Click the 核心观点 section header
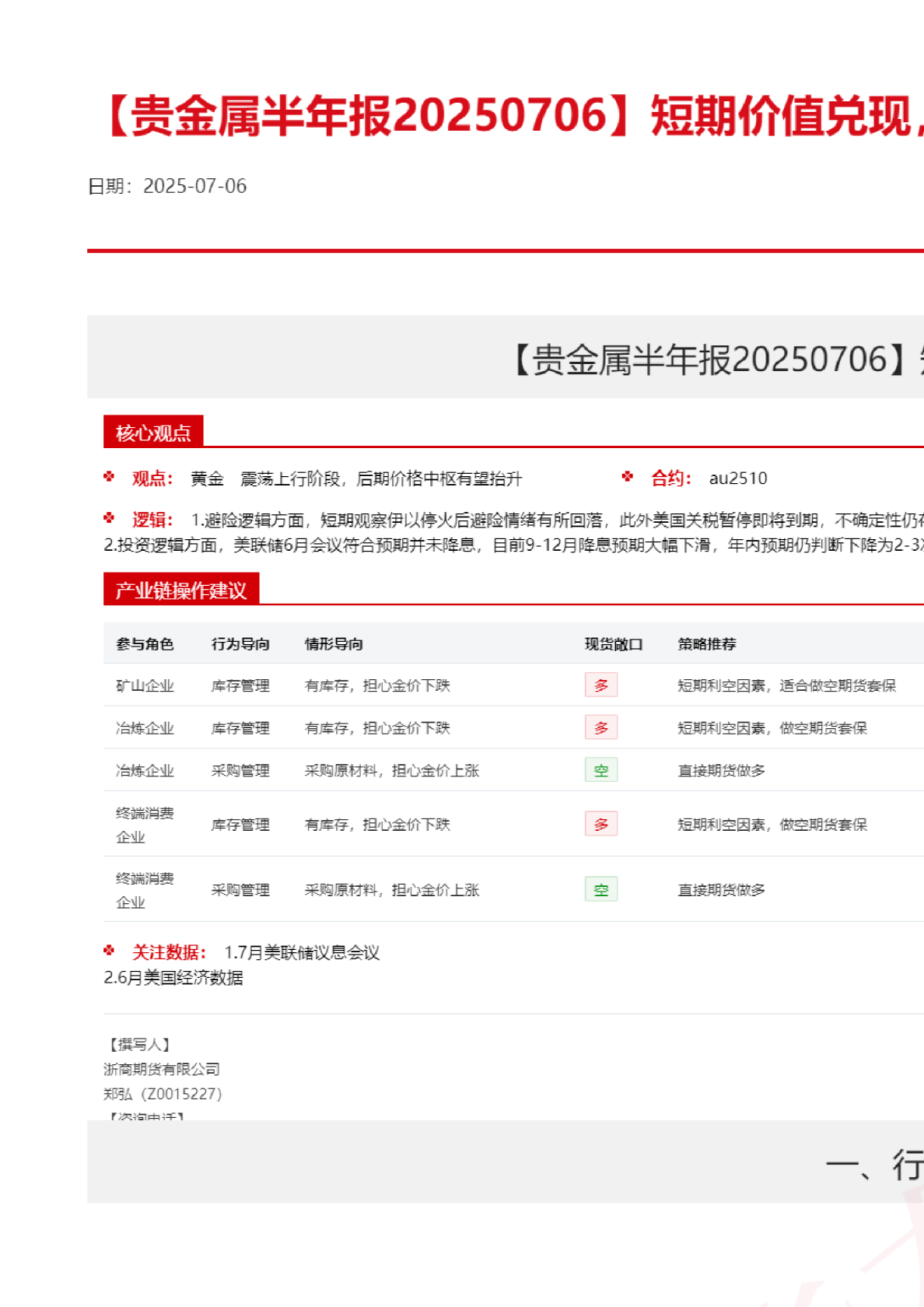Screen dimensions: 924x1307 pos(153,433)
